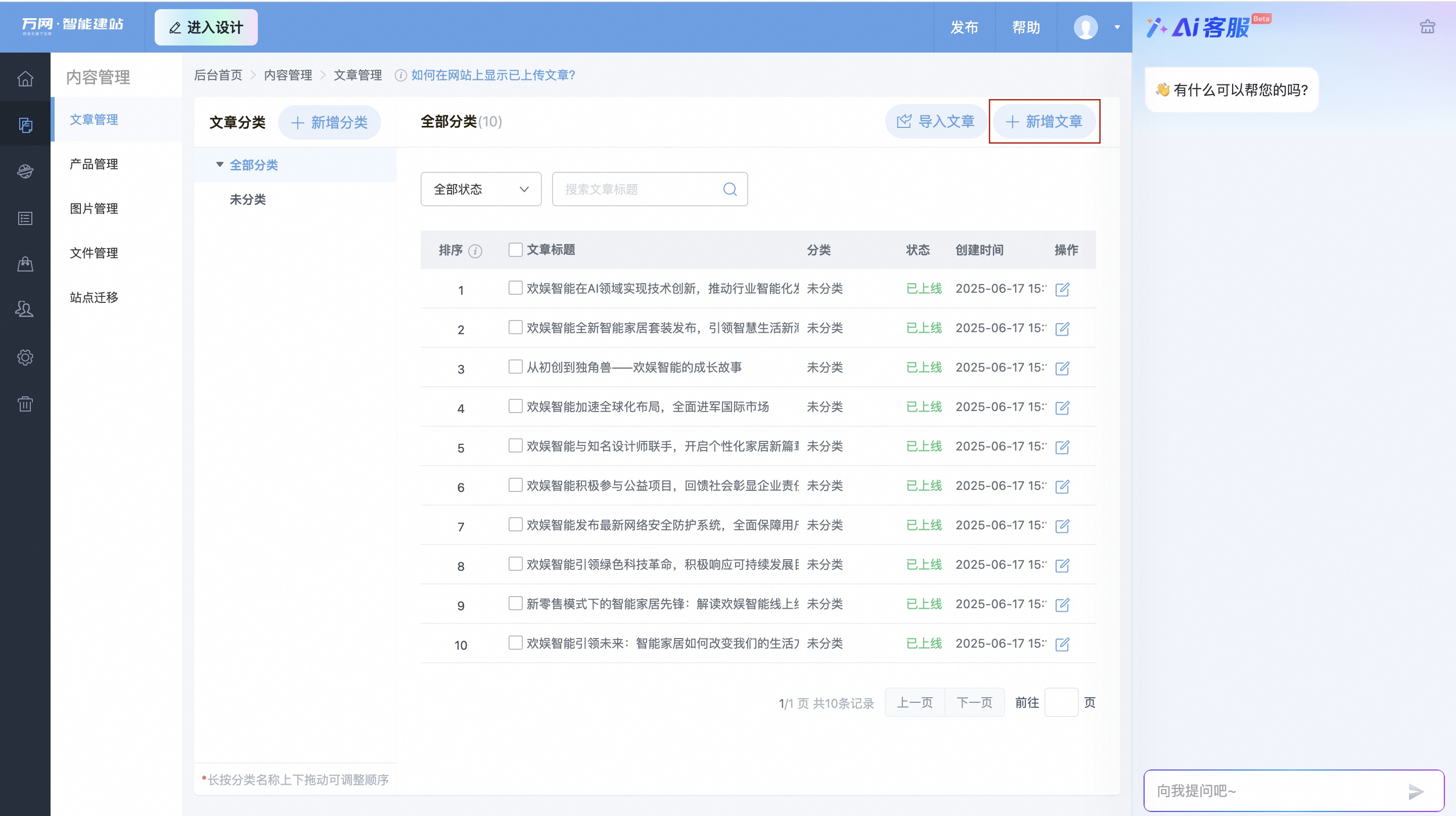Open the settings gear icon in sidebar

25,357
